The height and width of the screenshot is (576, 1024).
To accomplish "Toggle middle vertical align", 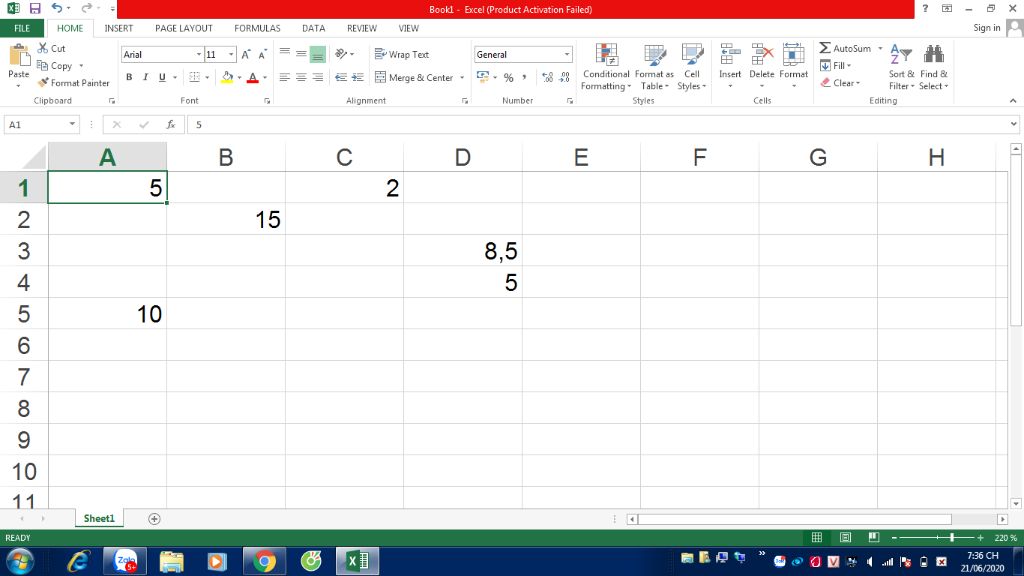I will pos(301,54).
